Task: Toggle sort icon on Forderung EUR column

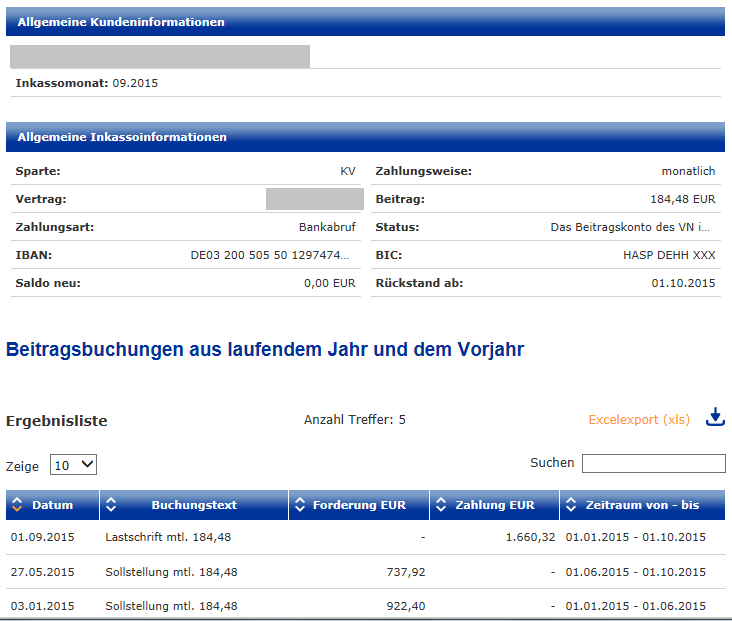Action: (x=301, y=505)
